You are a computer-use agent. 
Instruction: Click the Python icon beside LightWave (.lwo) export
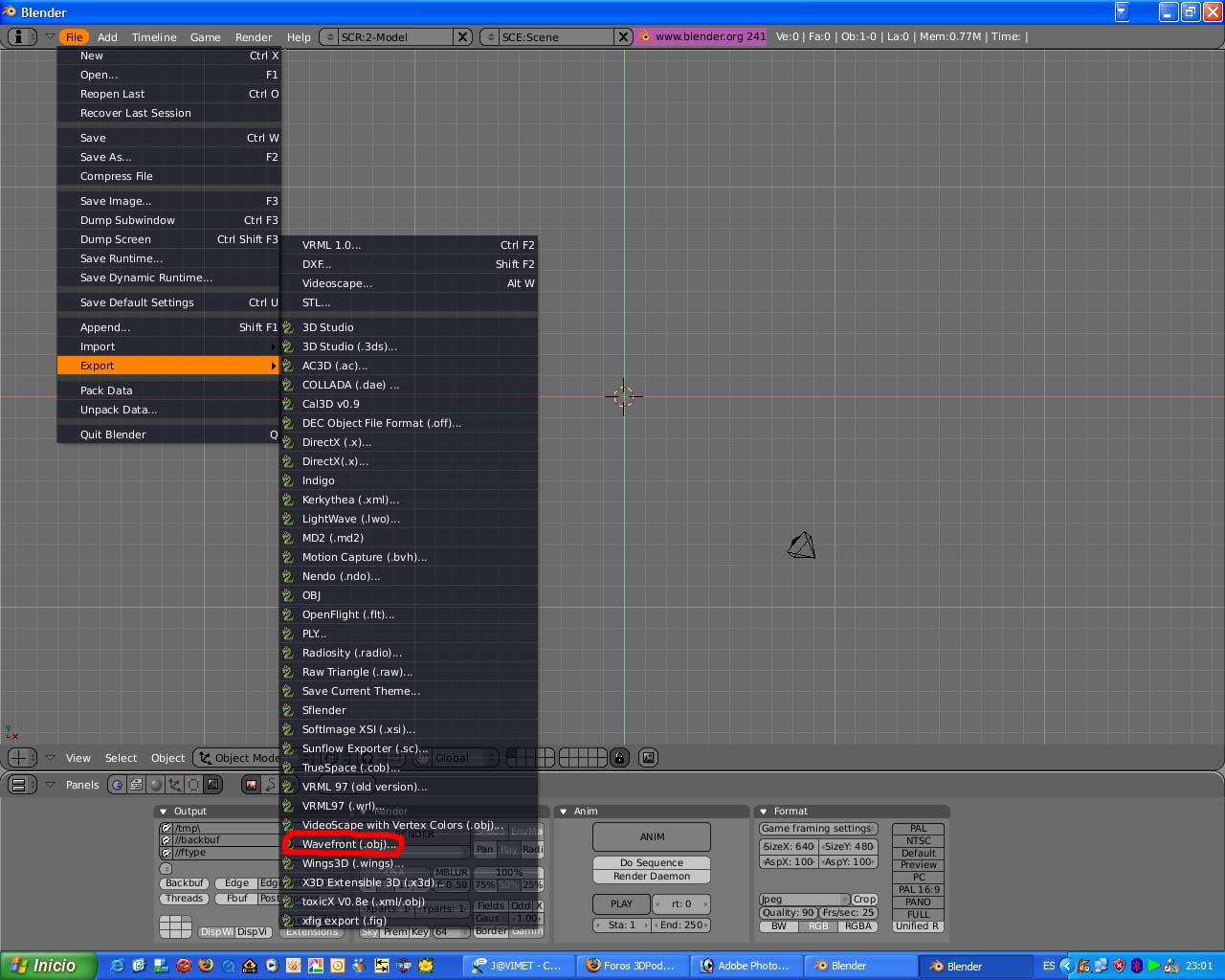[x=287, y=519]
